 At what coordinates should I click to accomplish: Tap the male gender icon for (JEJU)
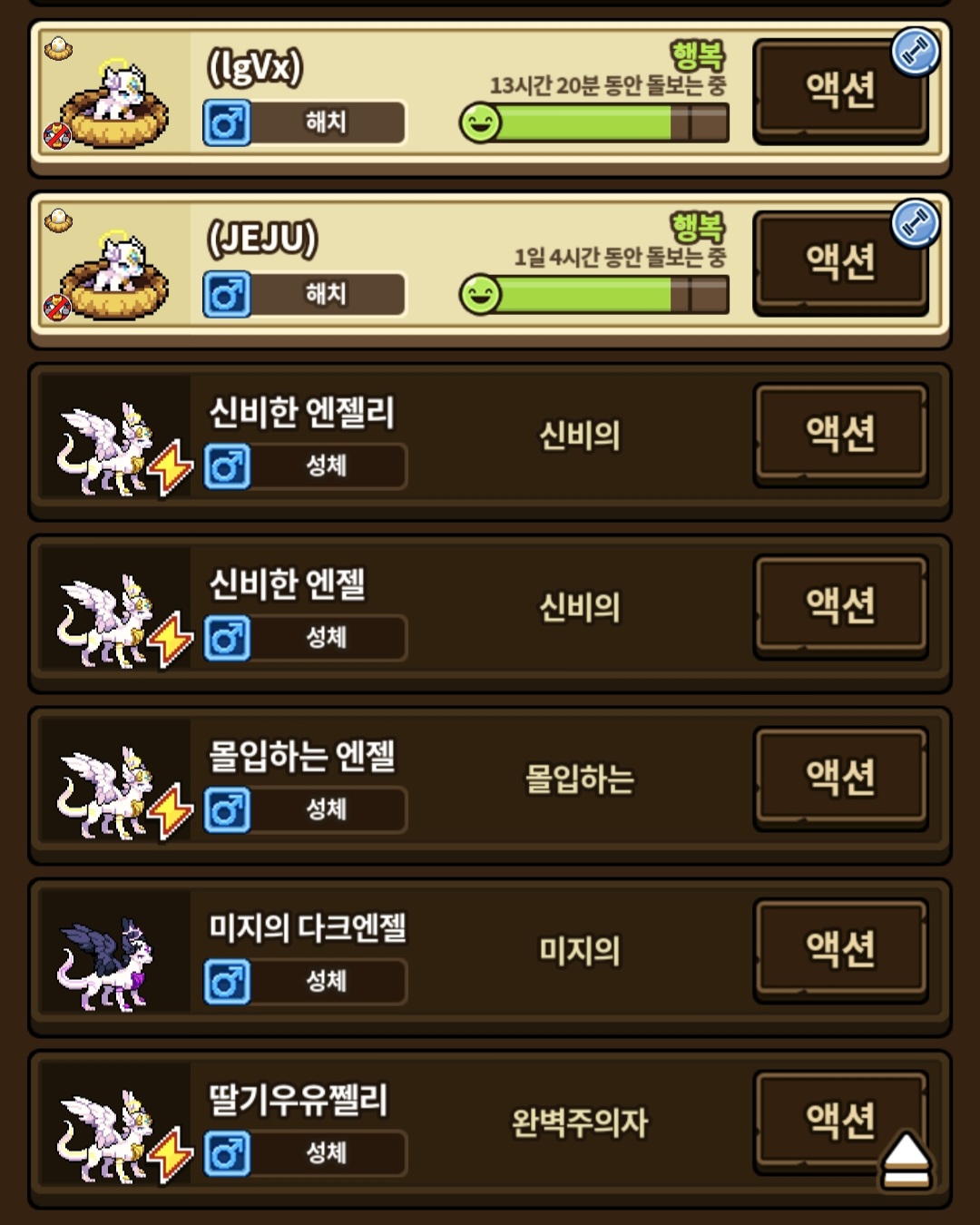(227, 295)
